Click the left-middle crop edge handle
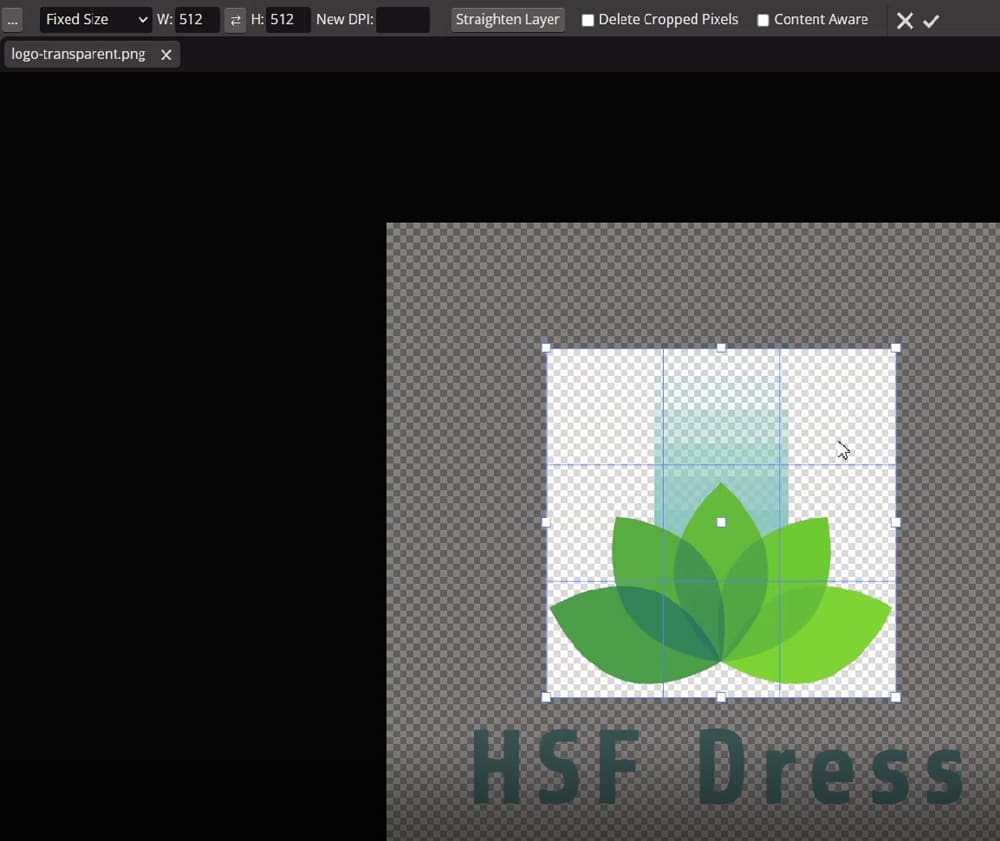 point(546,522)
